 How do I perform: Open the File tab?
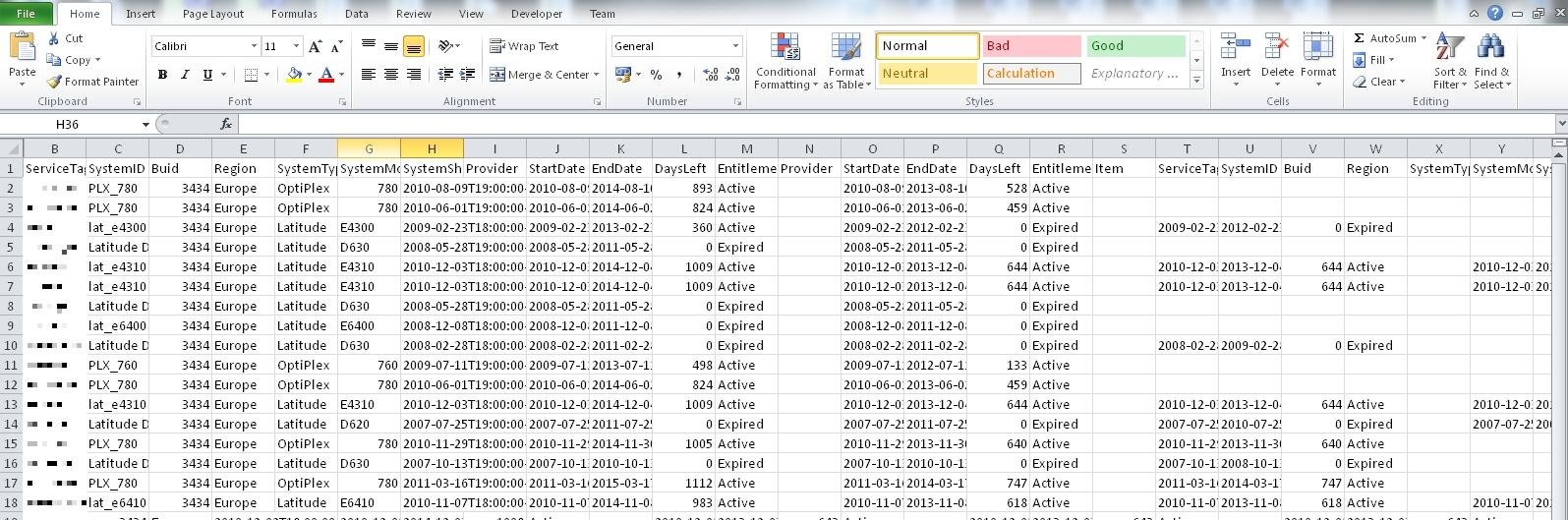point(27,14)
